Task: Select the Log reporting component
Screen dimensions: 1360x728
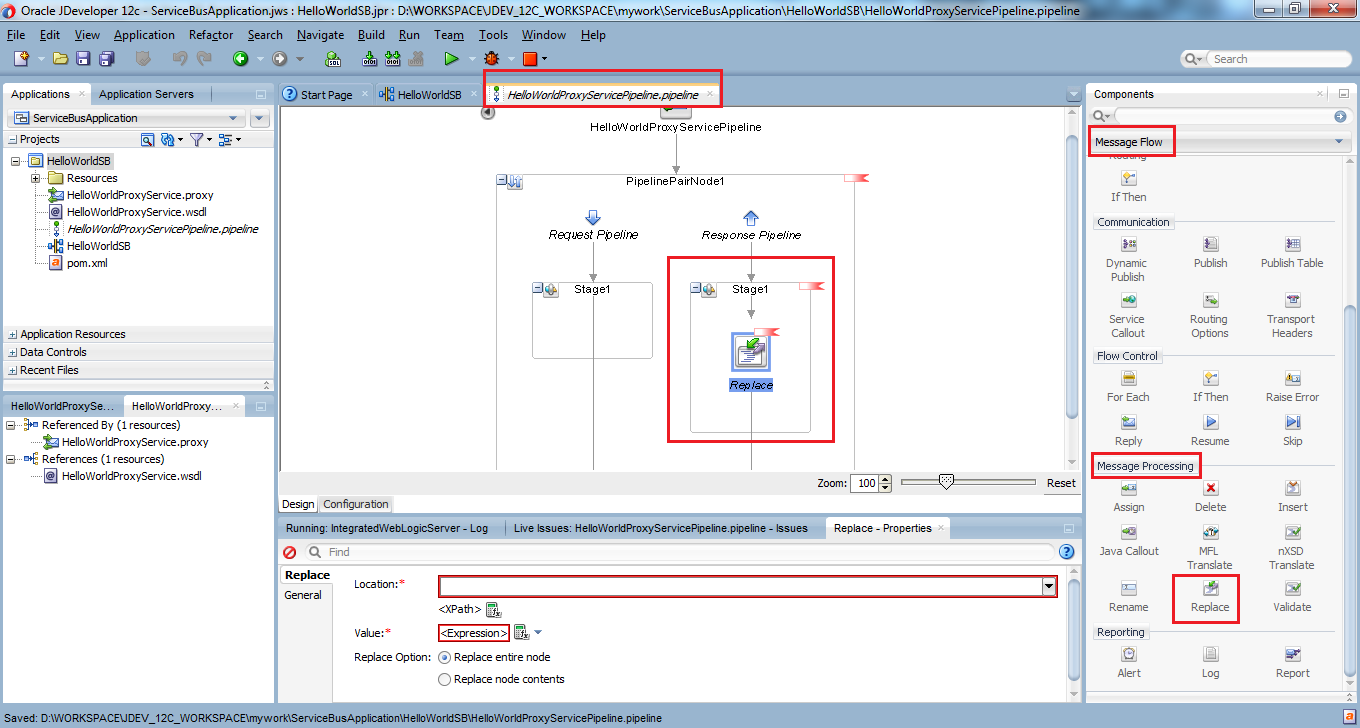Action: click(x=1210, y=662)
